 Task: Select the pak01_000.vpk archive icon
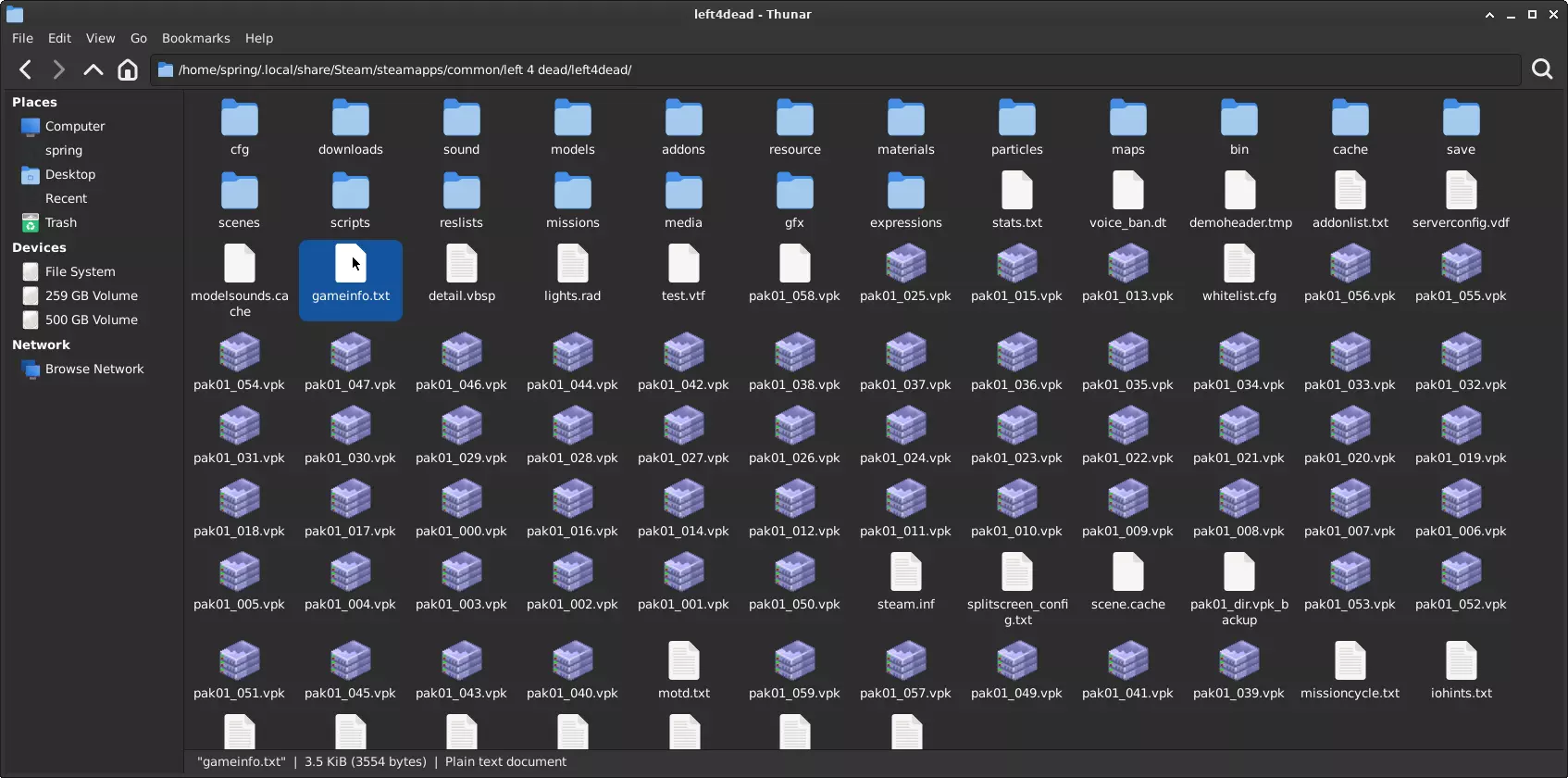[x=462, y=499]
